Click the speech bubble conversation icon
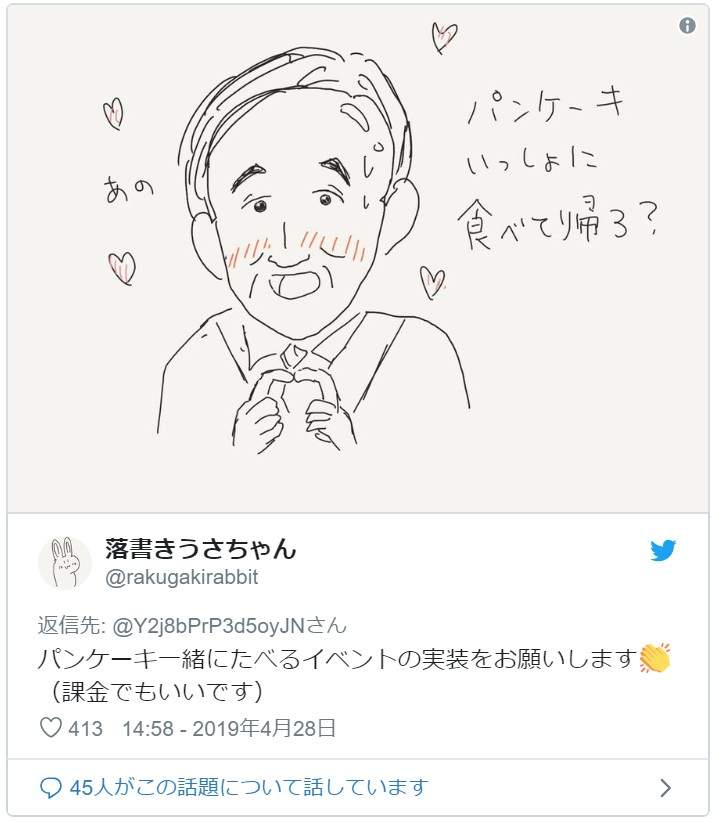 (51, 787)
